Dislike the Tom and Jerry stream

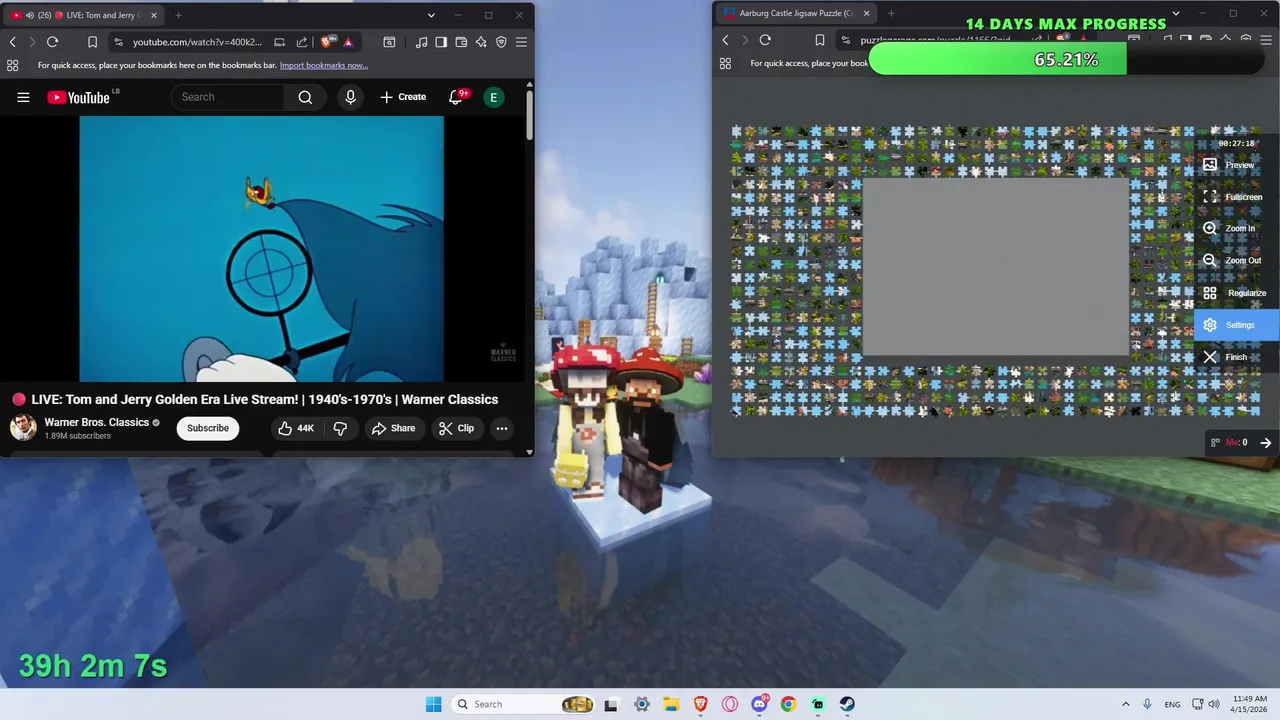pyautogui.click(x=340, y=428)
